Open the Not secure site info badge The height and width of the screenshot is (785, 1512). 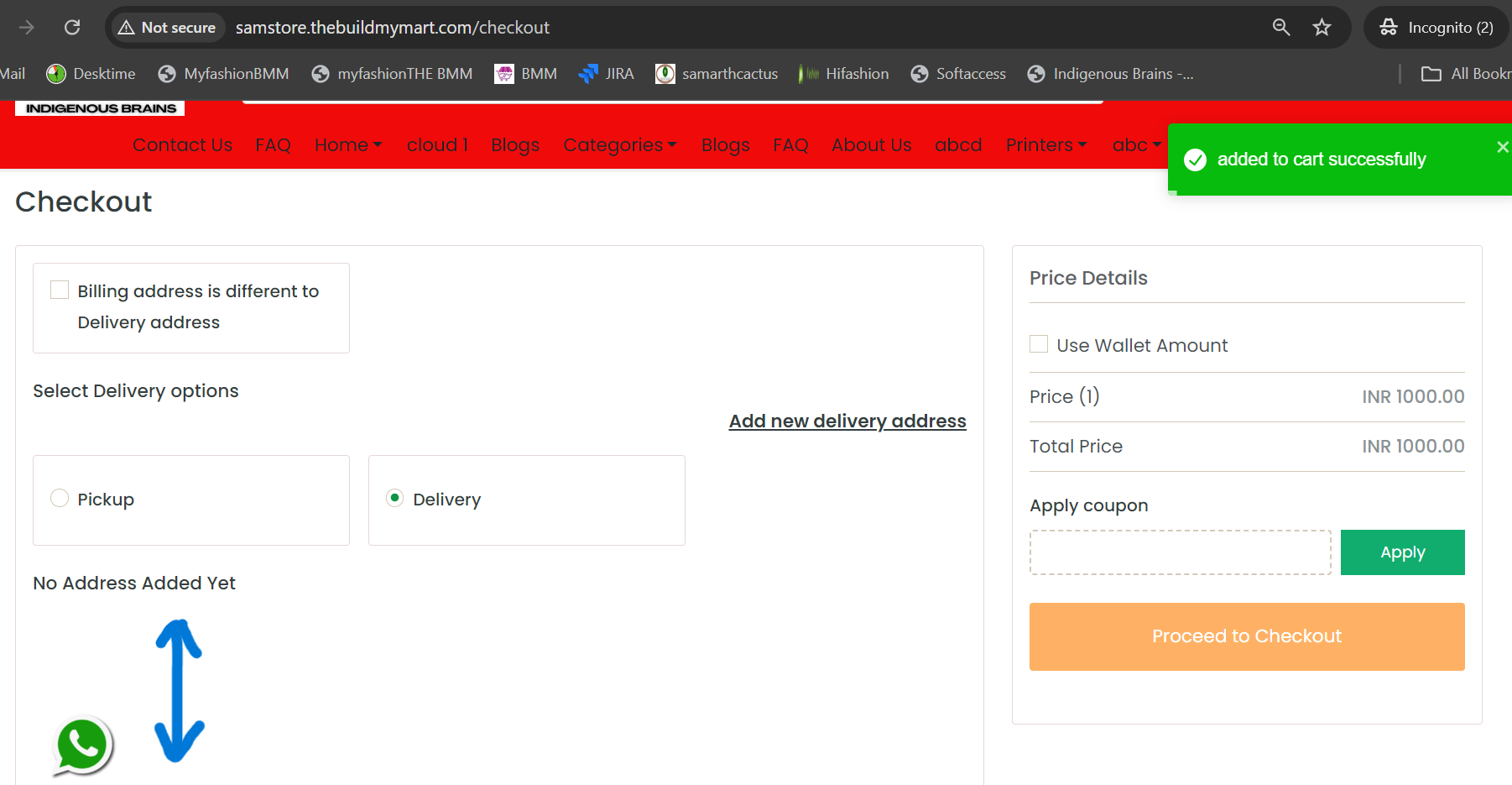167,28
